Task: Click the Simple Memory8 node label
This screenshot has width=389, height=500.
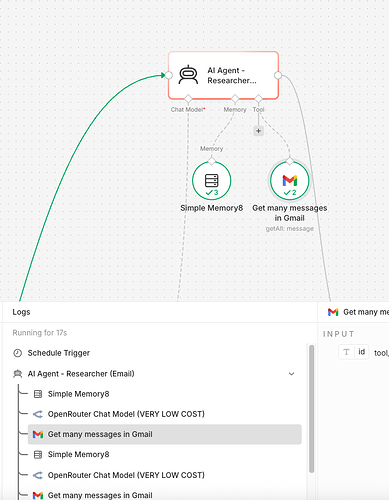Action: tap(211, 208)
